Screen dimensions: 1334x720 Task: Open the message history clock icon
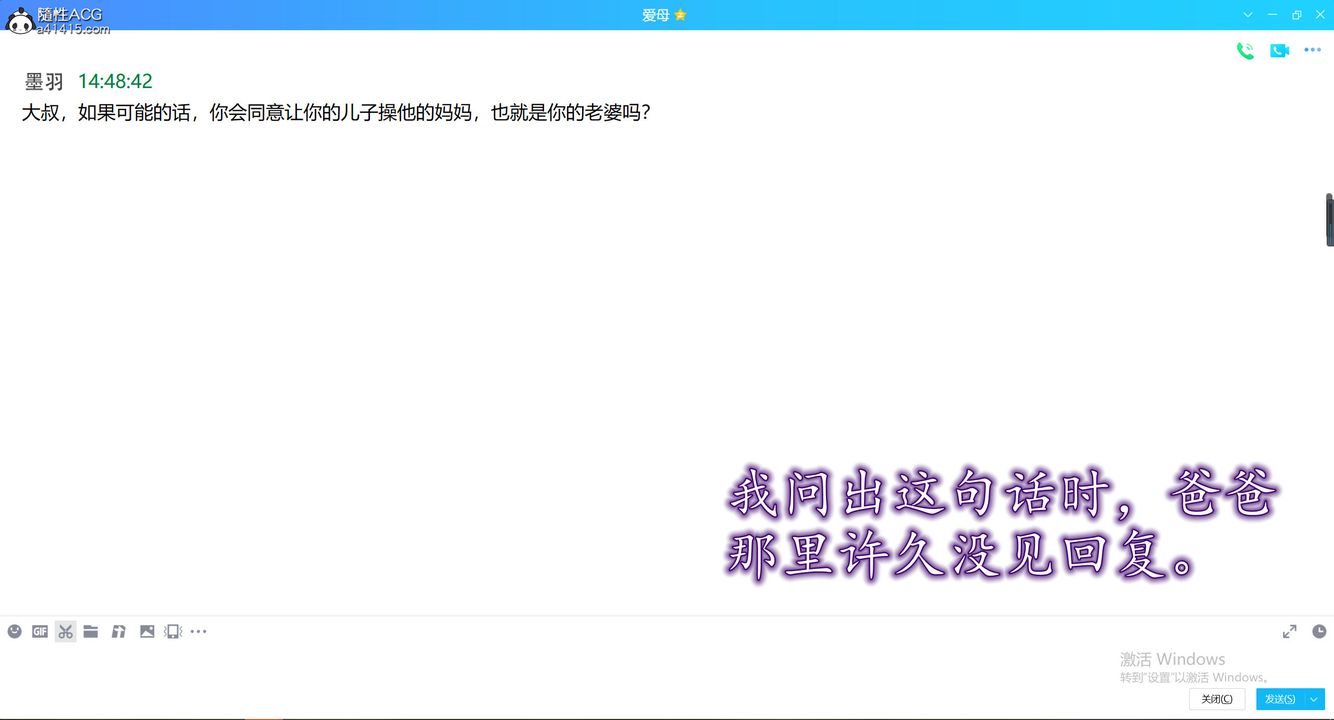pos(1319,631)
